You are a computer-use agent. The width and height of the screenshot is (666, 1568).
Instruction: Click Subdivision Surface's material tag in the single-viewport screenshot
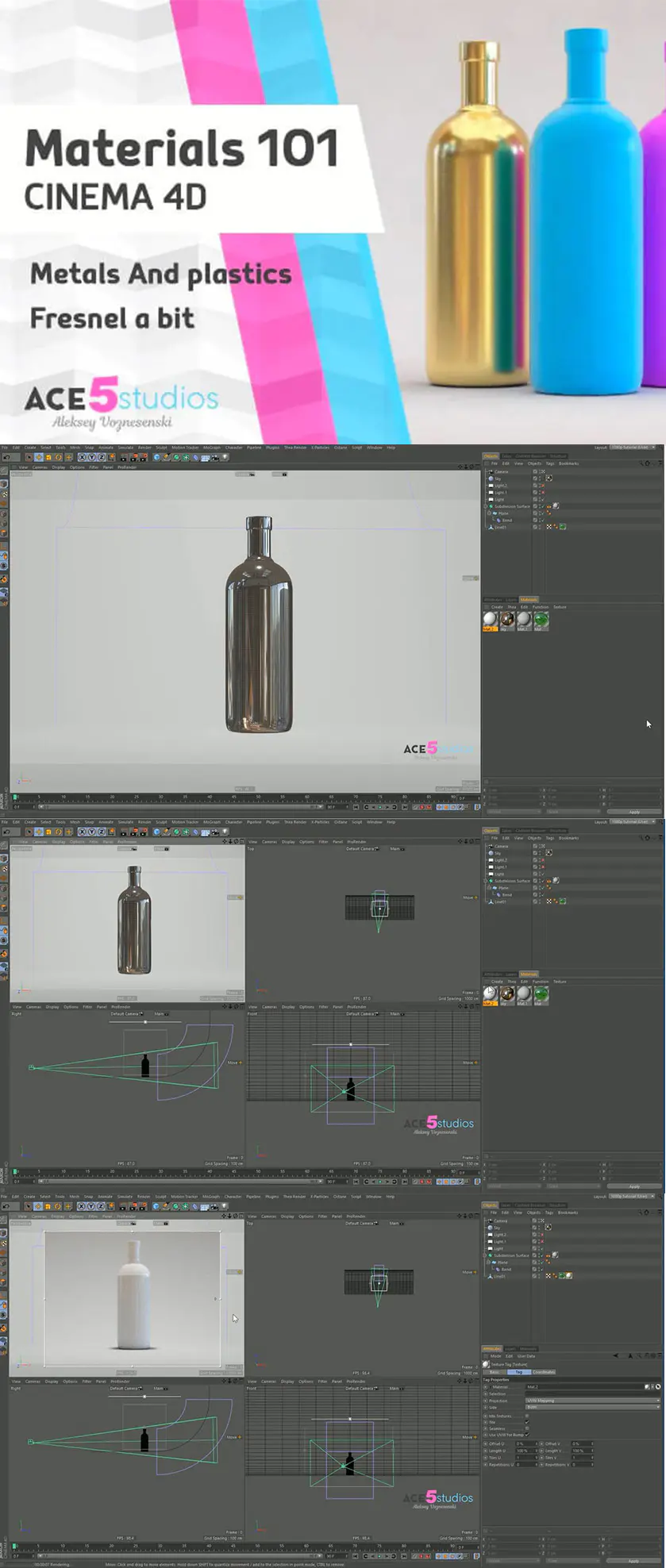(556, 505)
